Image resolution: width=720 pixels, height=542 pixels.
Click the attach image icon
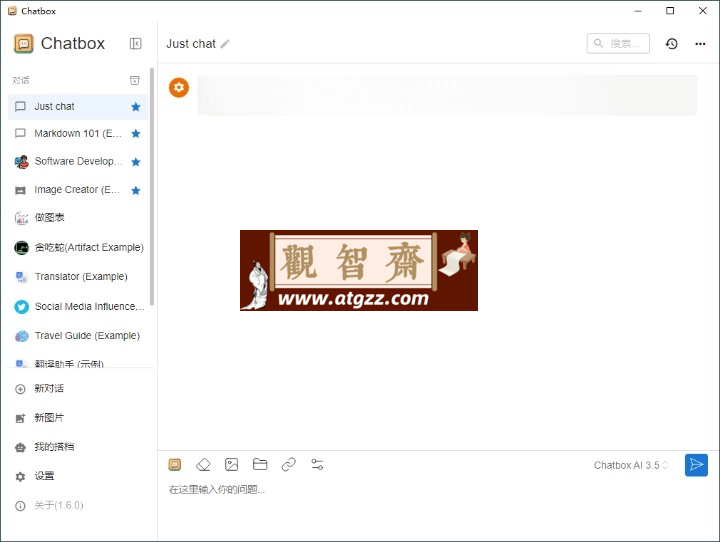pyautogui.click(x=231, y=465)
